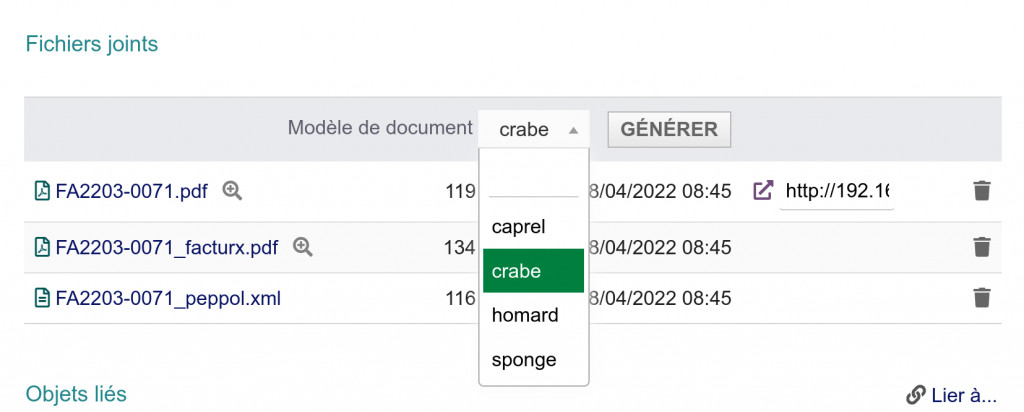Preview FA2203-0071.pdf with magnifier icon
This screenshot has width=1024, height=412.
tap(232, 190)
